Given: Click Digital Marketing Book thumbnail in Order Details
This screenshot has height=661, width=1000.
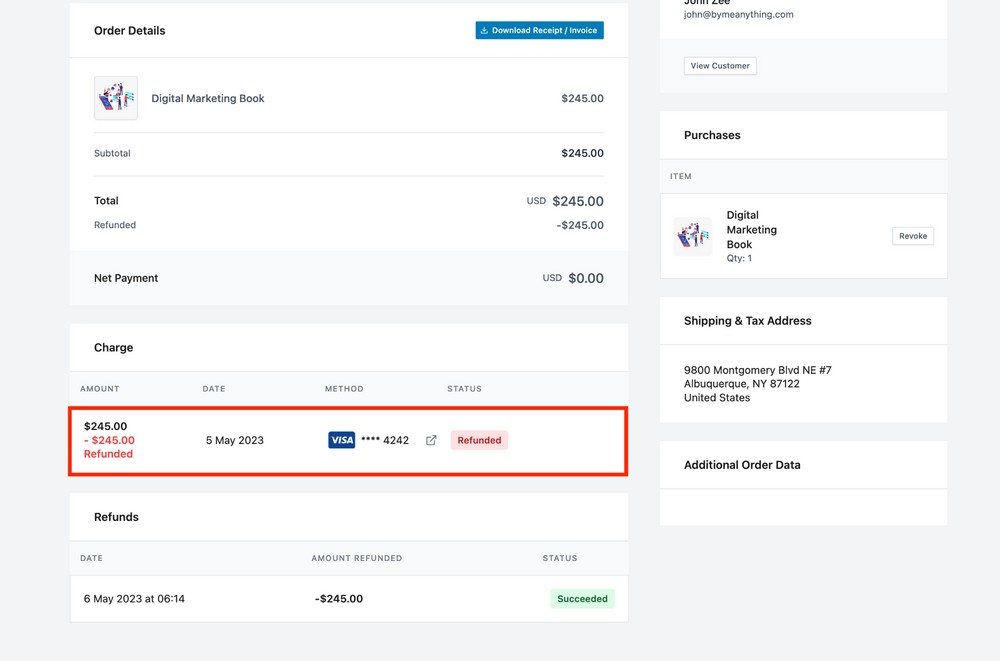Looking at the screenshot, I should pos(116,98).
